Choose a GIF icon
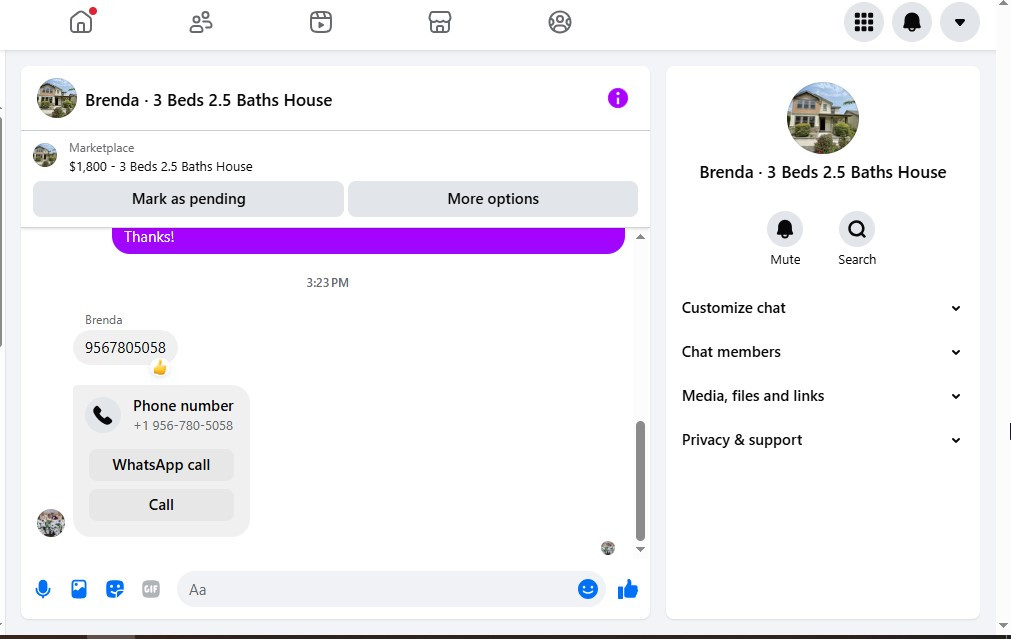Viewport: 1011px width, 639px height. point(151,589)
